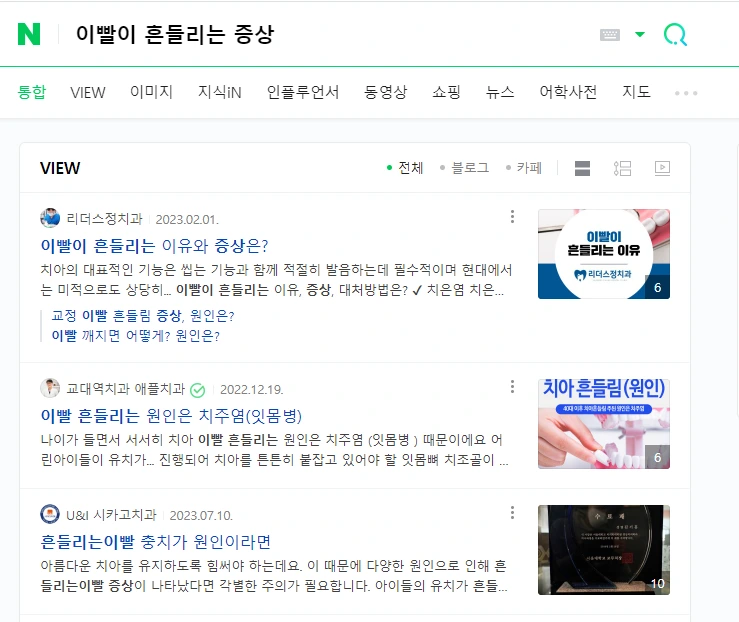Image resolution: width=739 pixels, height=622 pixels.
Task: Select the 전체 filter option
Action: pyautogui.click(x=405, y=168)
